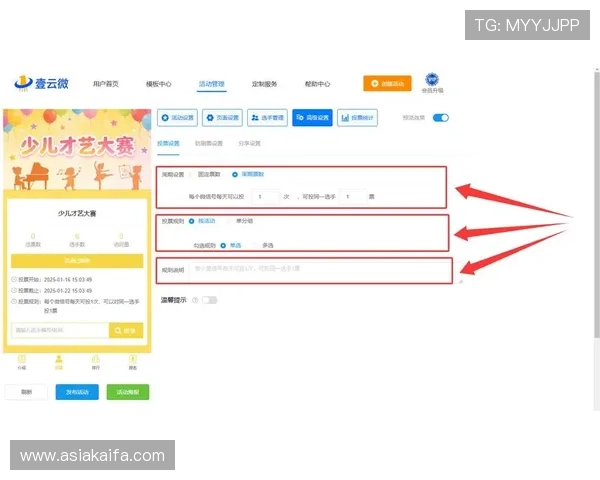
Task: Open 帮助中心 in top navigation
Action: click(317, 84)
